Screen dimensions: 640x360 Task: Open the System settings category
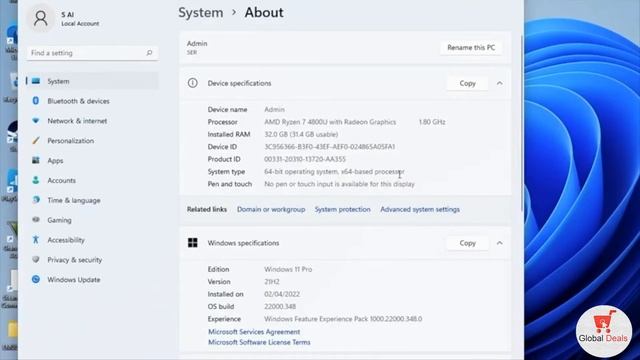[92, 81]
